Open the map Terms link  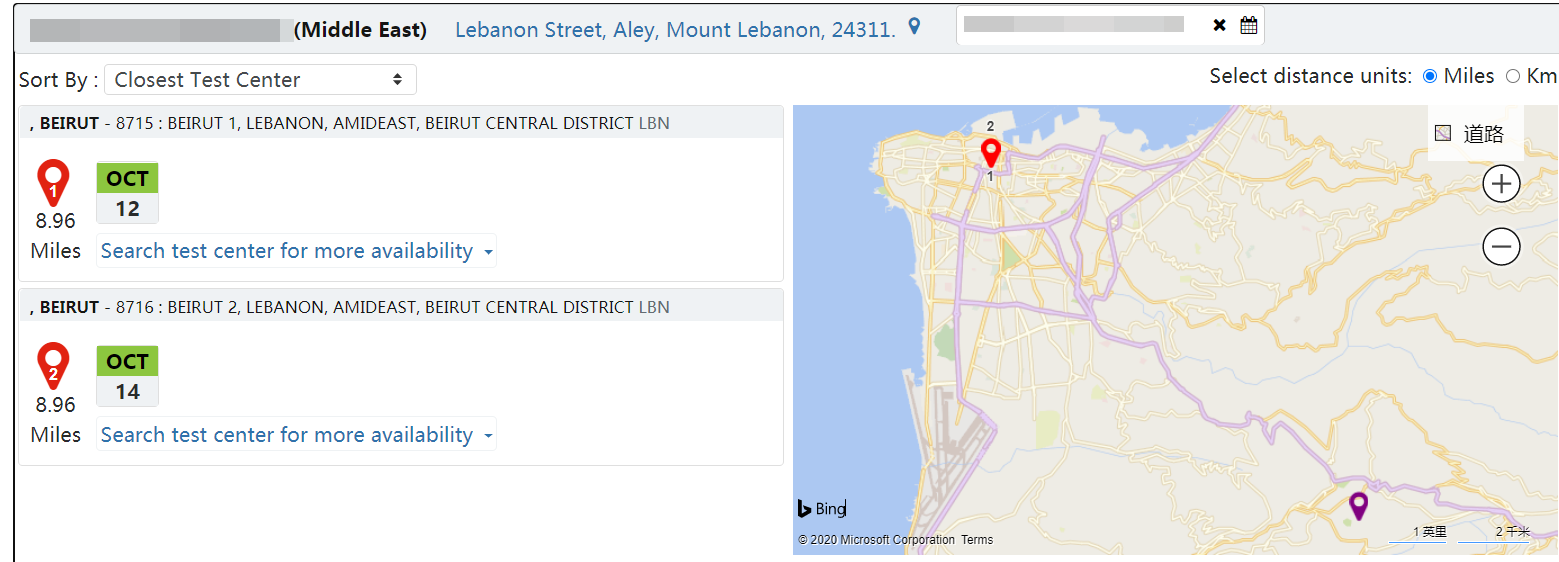[x=977, y=540]
